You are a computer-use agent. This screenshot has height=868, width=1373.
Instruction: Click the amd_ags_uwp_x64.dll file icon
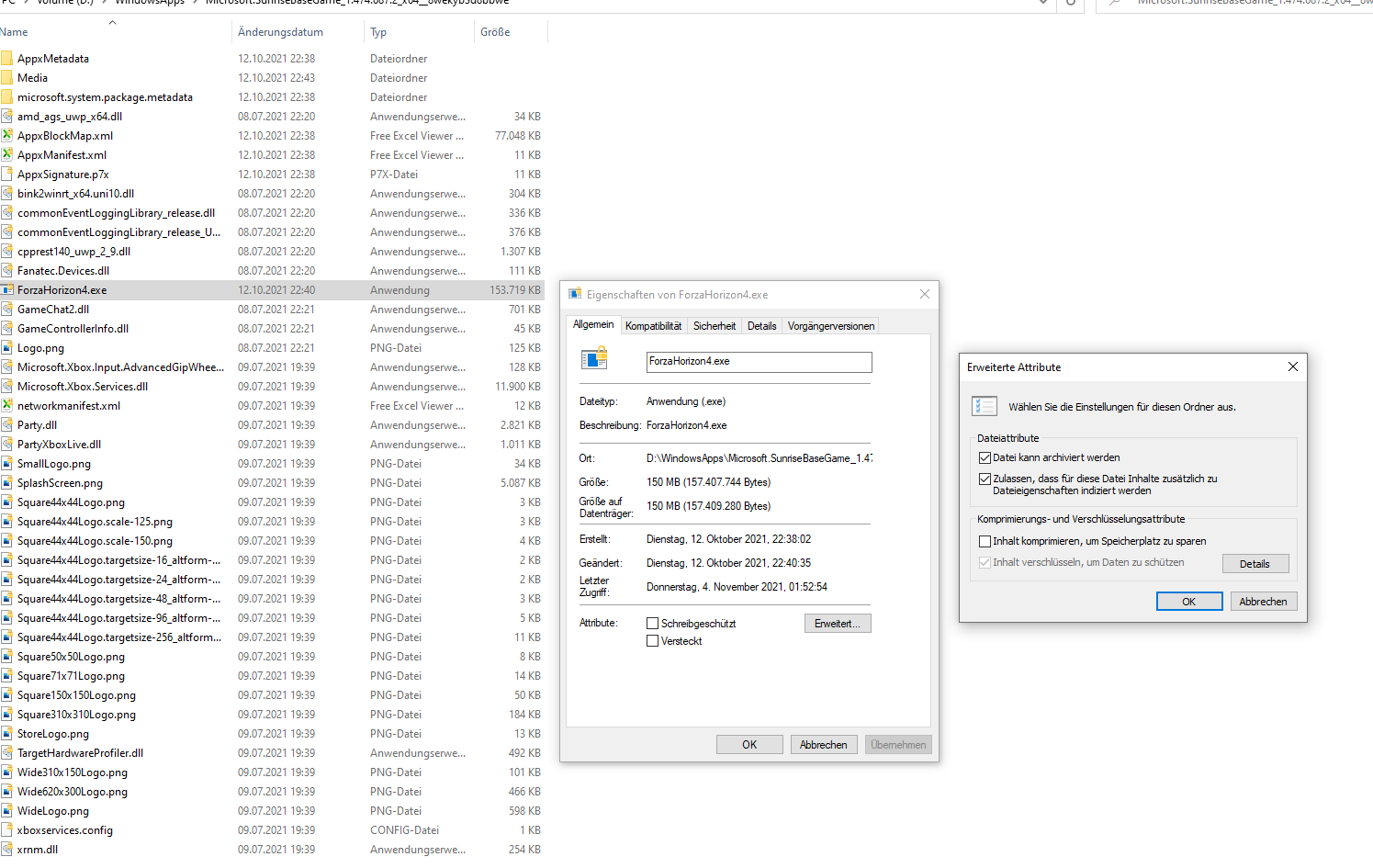7,117
